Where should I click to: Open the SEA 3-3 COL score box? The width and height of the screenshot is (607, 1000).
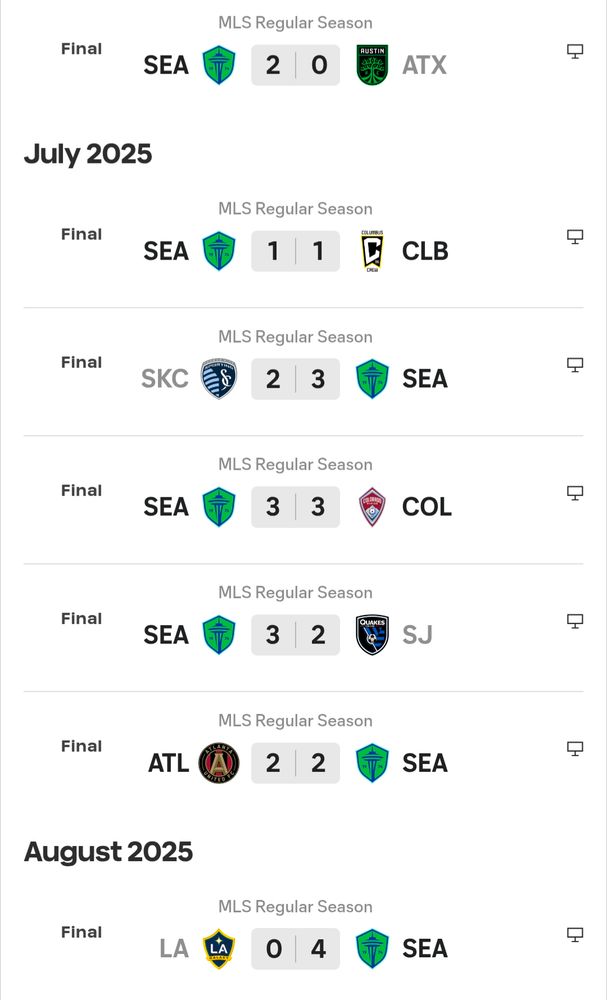pos(295,507)
